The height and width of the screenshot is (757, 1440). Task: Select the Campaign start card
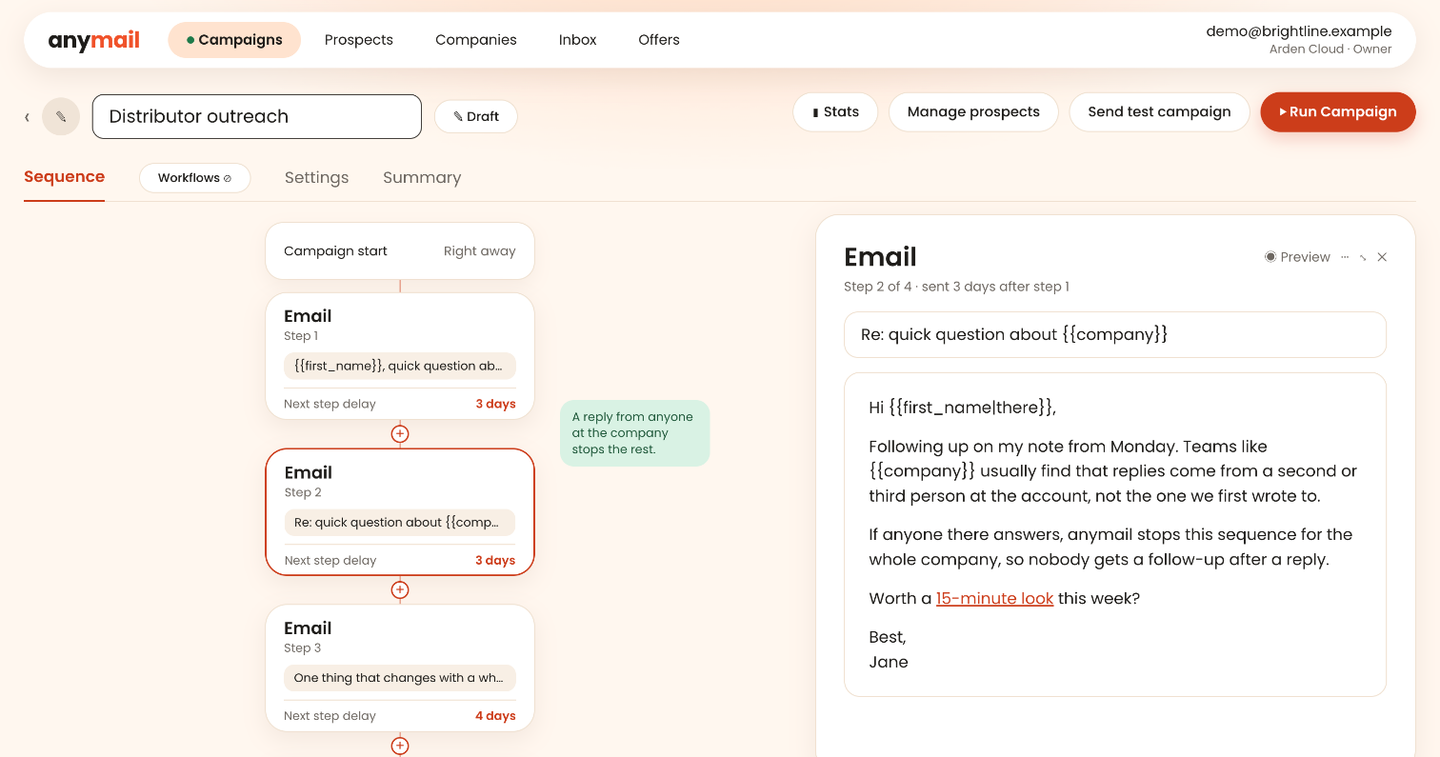pyautogui.click(x=400, y=251)
